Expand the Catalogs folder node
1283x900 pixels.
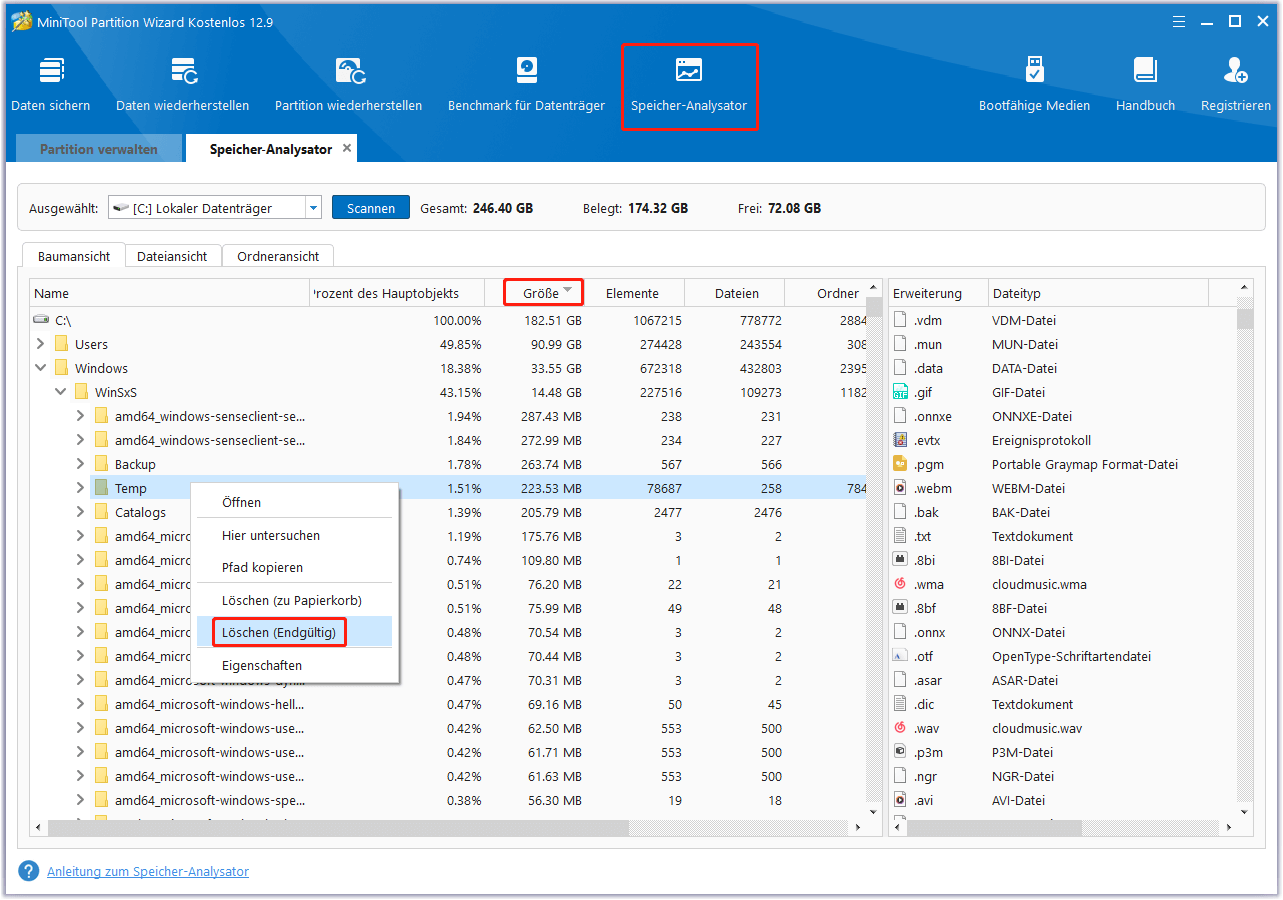[x=80, y=512]
